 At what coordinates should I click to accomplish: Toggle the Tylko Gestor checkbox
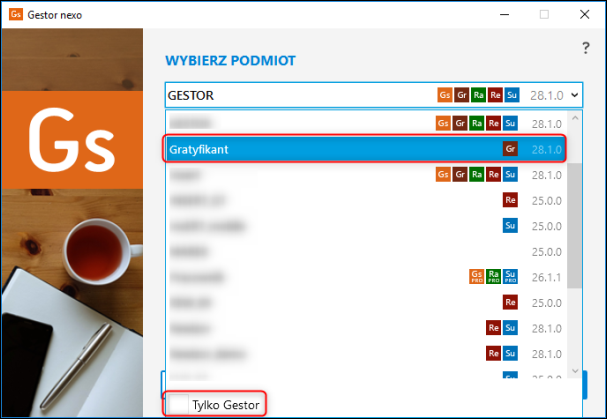(x=179, y=404)
